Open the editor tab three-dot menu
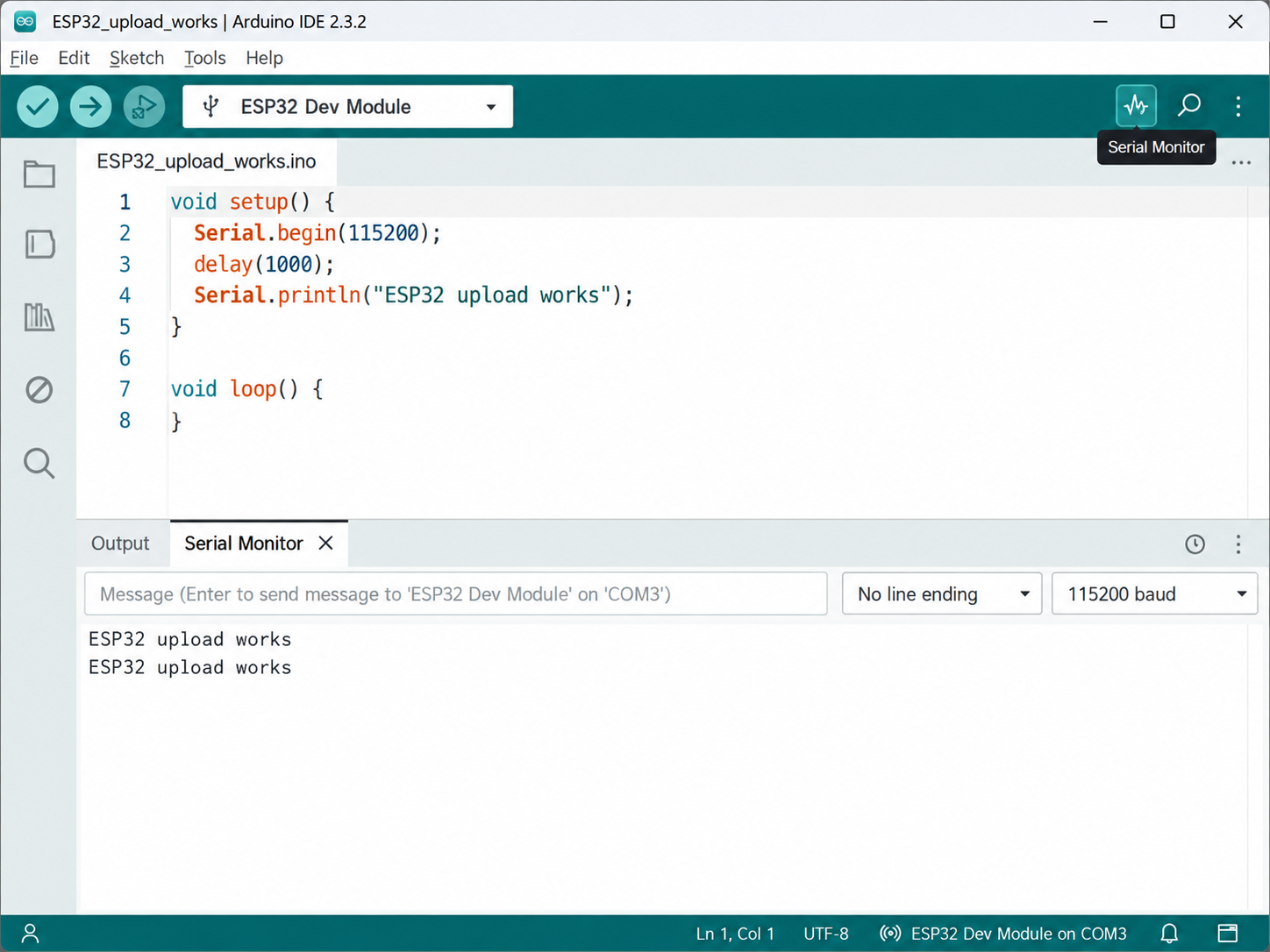The image size is (1270, 952). (1241, 162)
